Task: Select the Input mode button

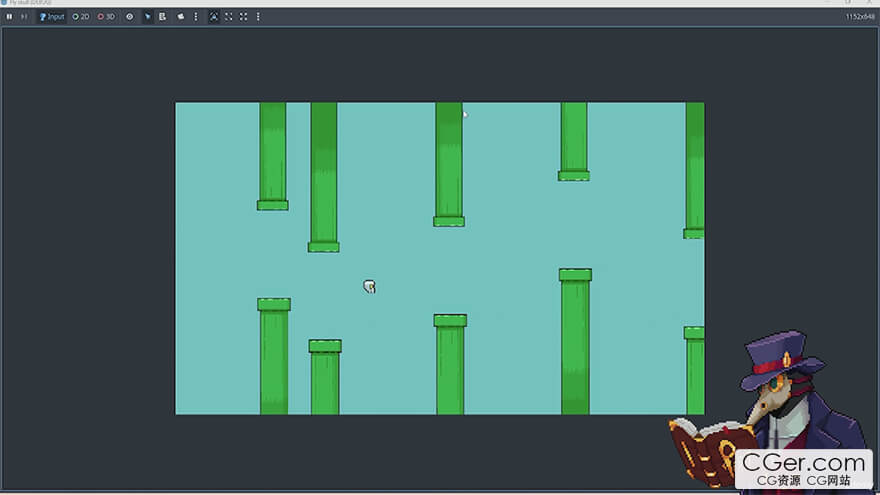Action: pos(52,17)
